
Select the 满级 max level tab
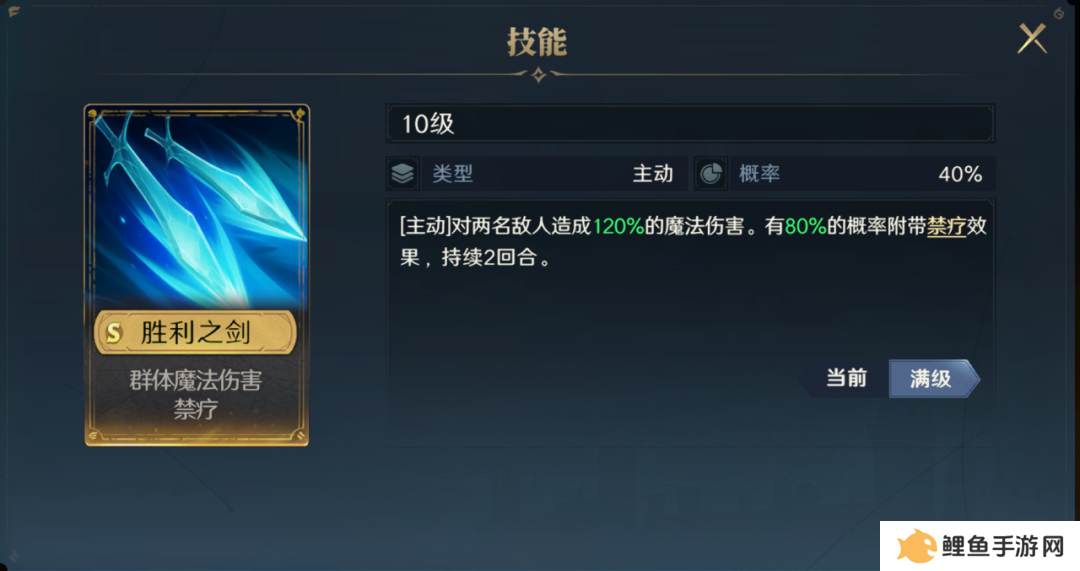tap(933, 378)
